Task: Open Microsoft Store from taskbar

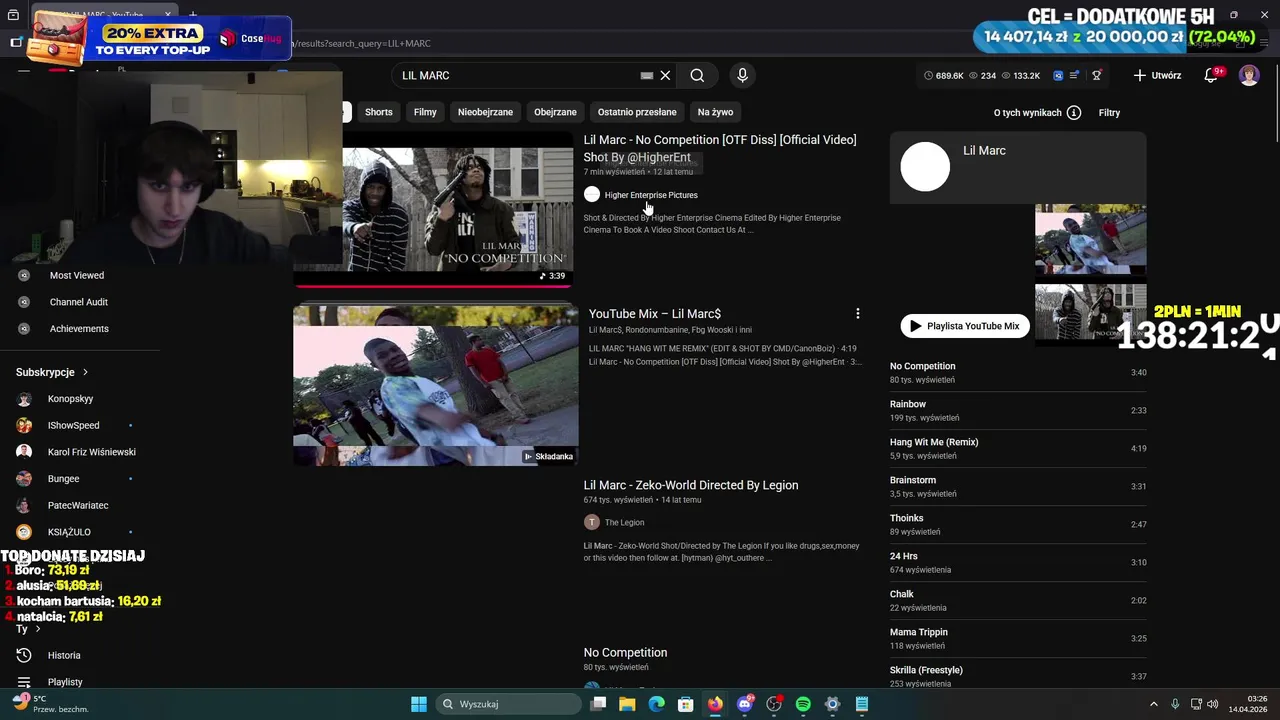Action: coord(686,704)
